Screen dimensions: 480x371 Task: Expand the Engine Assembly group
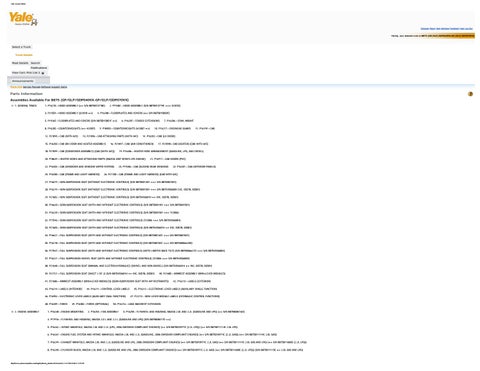(12, 312)
